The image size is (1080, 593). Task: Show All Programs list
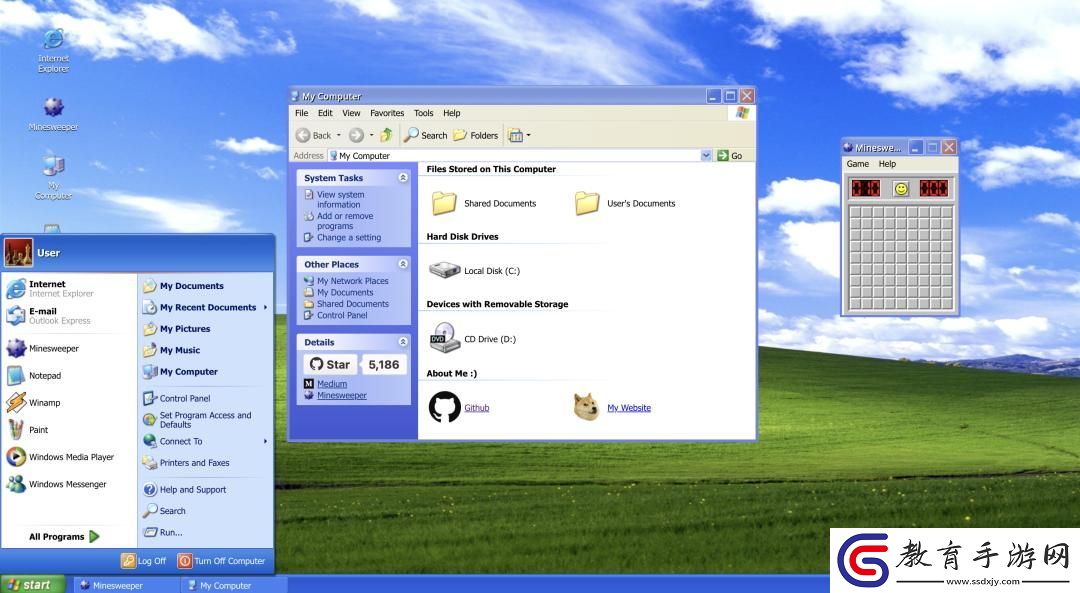(64, 537)
